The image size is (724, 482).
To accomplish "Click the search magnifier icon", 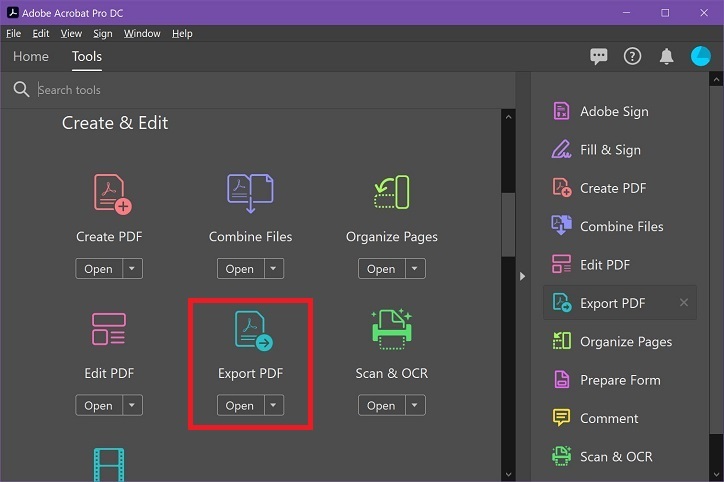I will pyautogui.click(x=21, y=89).
